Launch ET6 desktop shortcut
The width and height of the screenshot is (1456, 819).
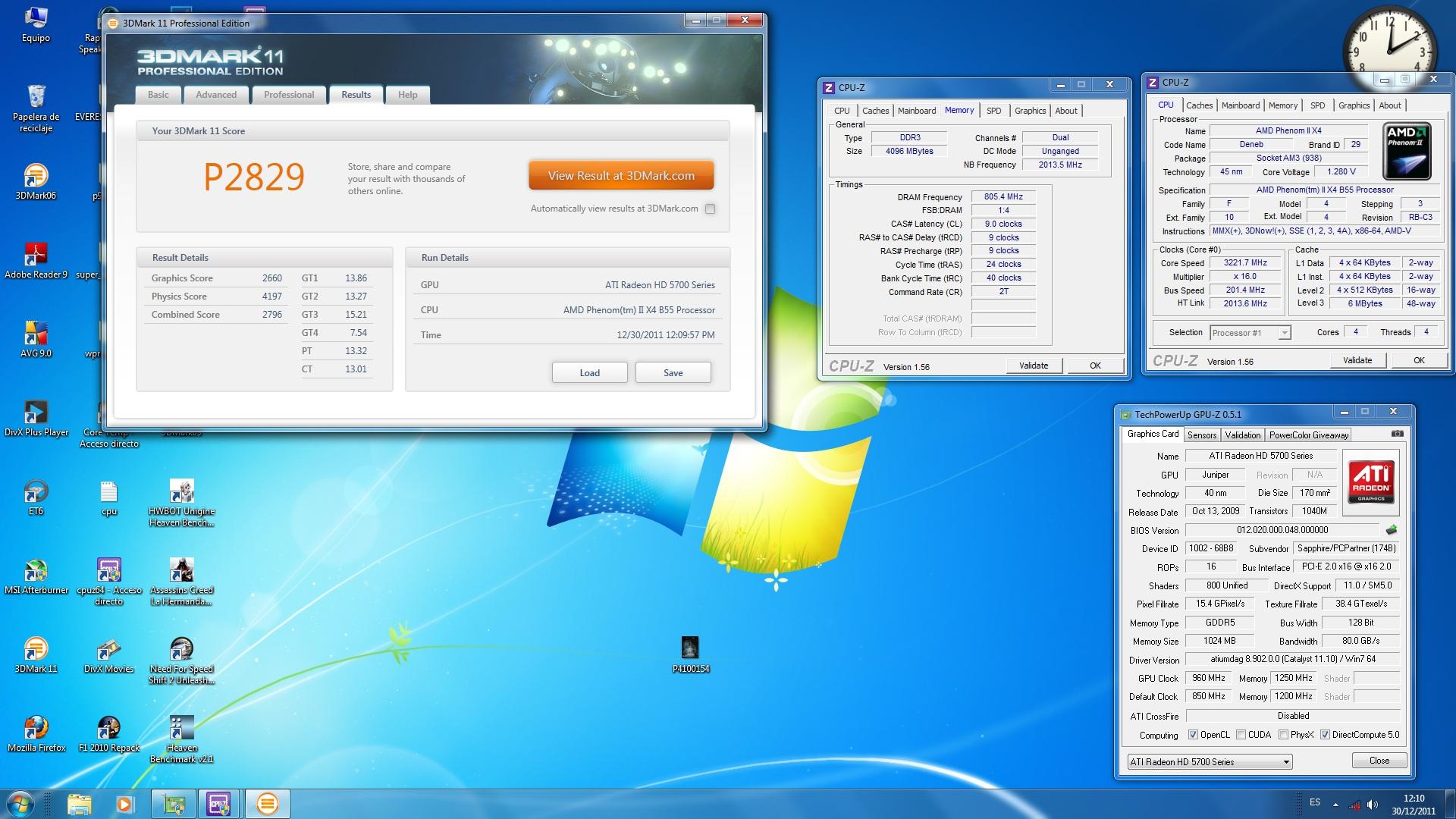click(36, 497)
